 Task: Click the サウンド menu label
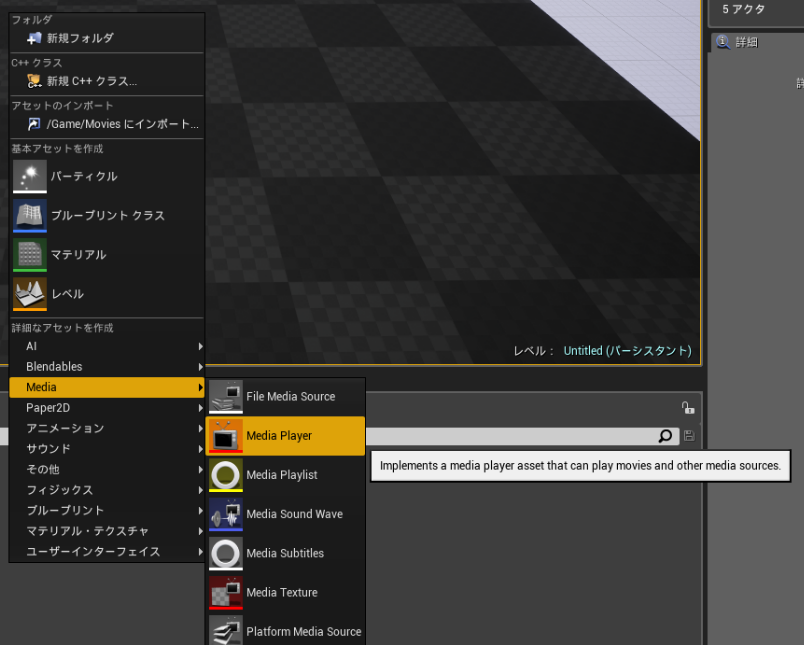pos(48,449)
